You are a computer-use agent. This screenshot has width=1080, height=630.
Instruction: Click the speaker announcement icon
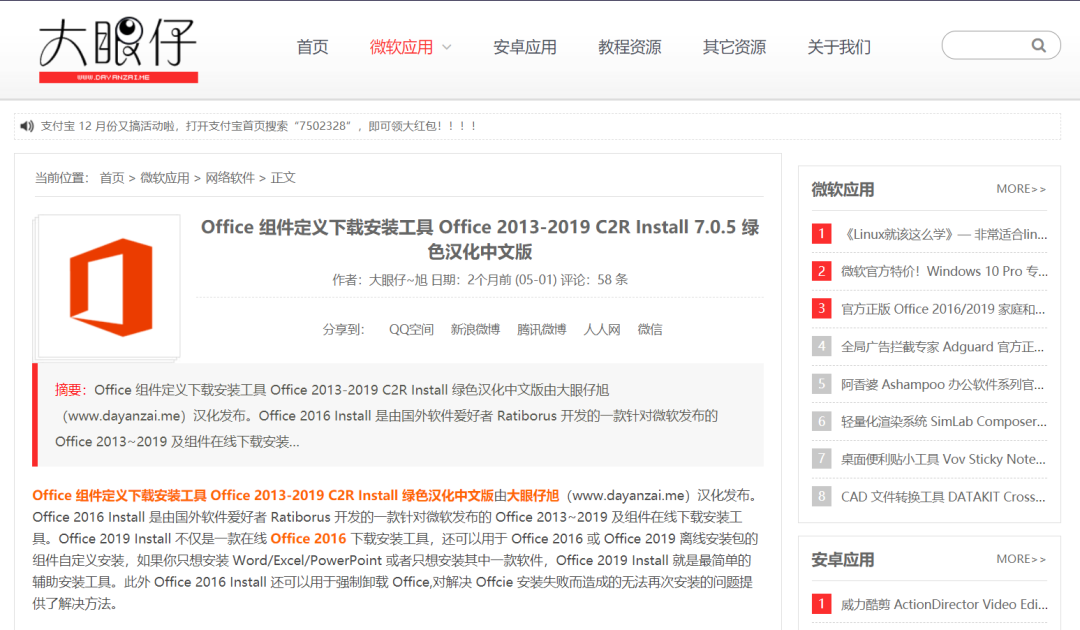point(27,126)
